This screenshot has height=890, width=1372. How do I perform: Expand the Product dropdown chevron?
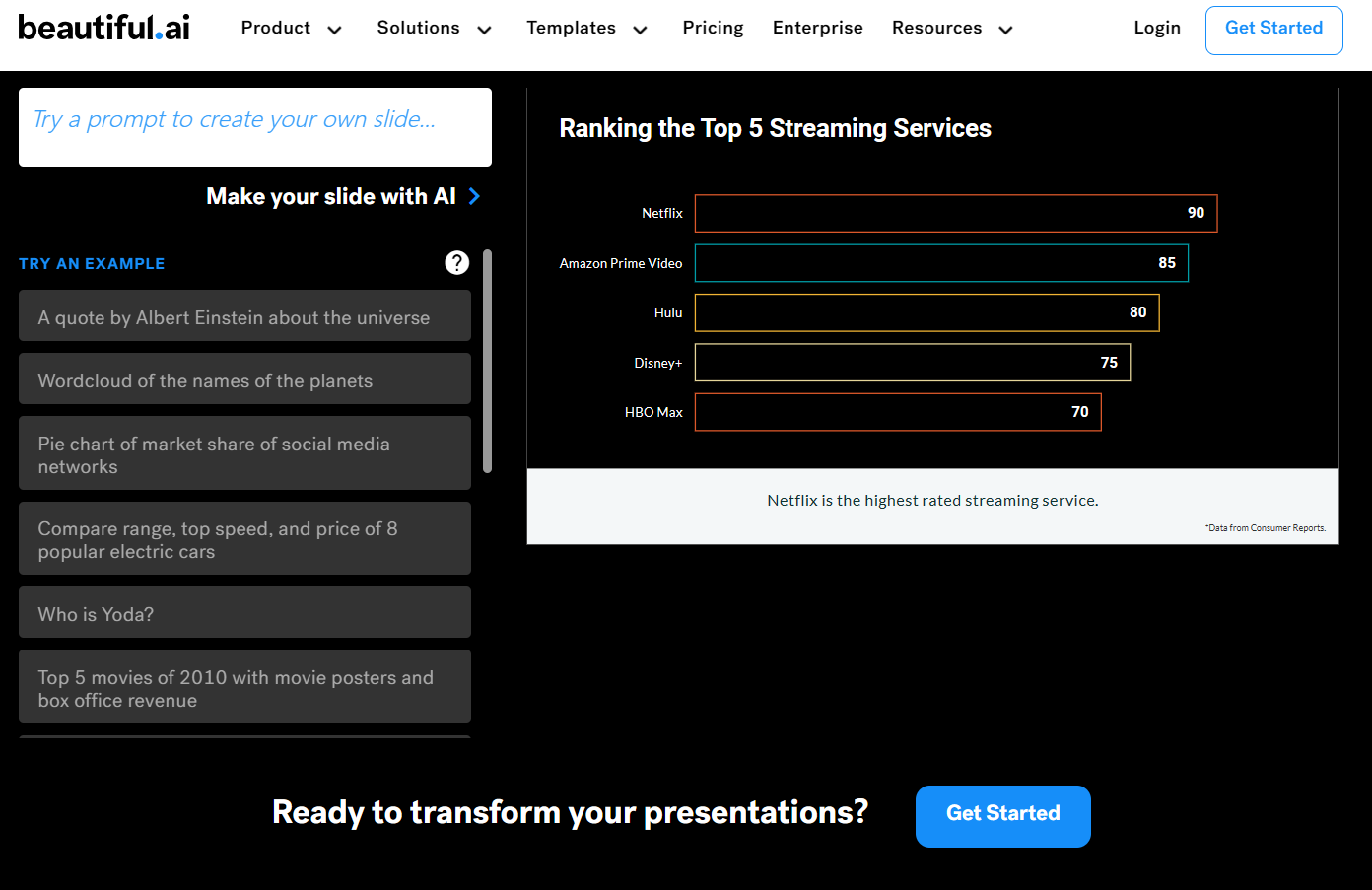coord(335,30)
